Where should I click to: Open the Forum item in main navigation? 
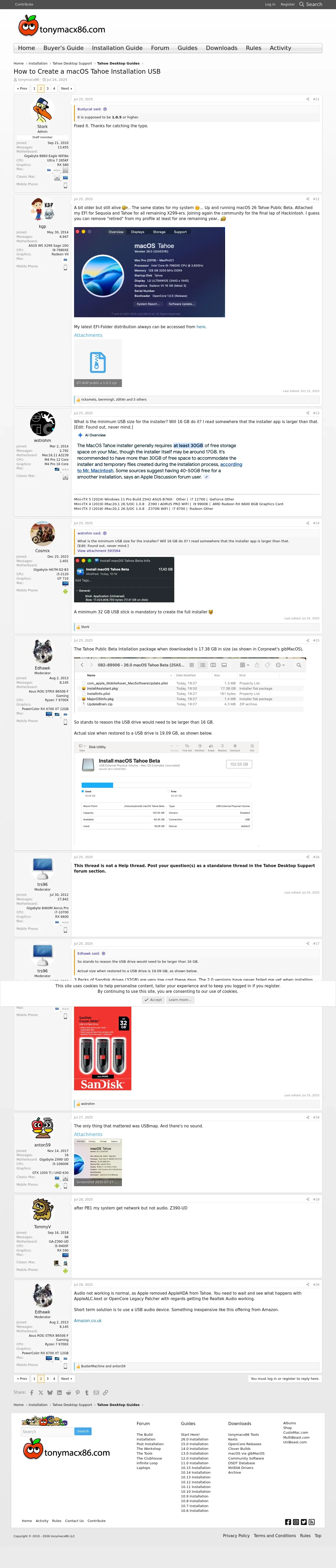160,48
